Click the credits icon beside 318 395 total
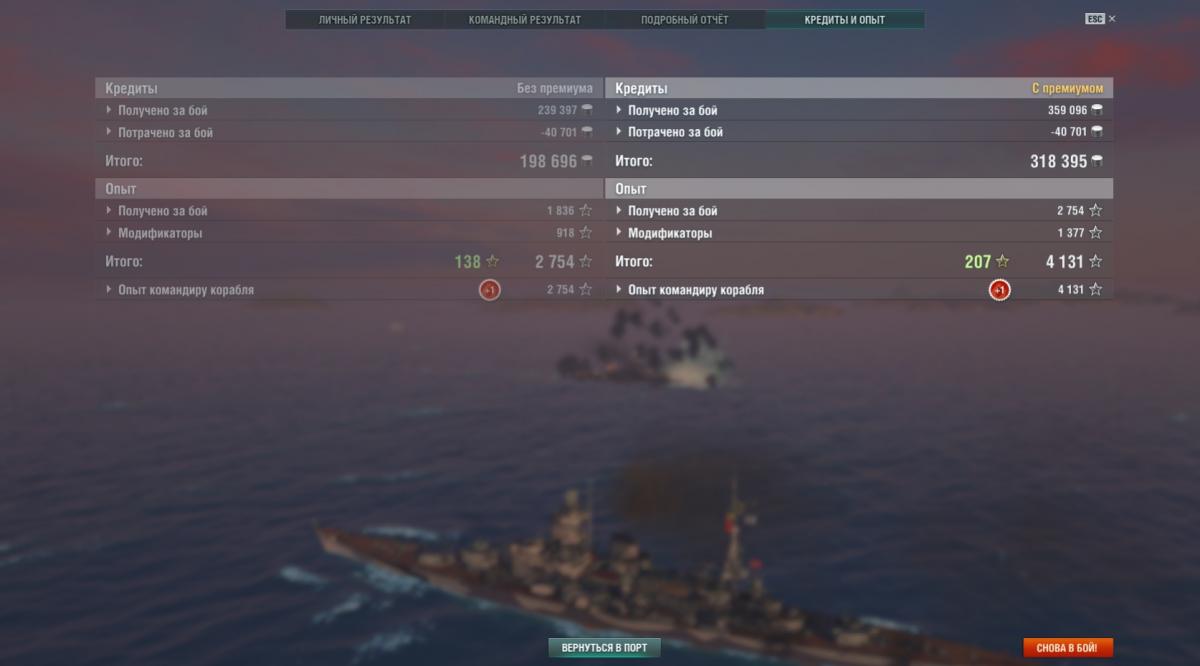Viewport: 1200px width, 666px height. (x=1097, y=161)
